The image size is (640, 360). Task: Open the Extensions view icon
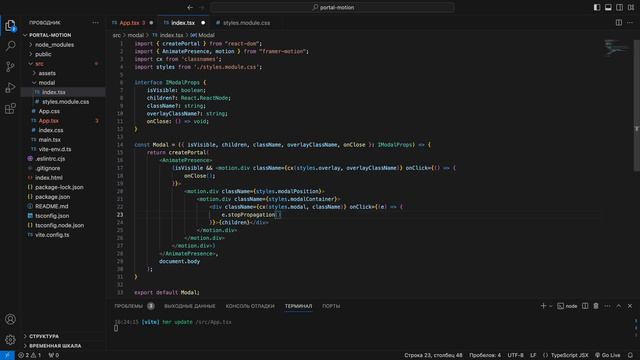point(10,109)
